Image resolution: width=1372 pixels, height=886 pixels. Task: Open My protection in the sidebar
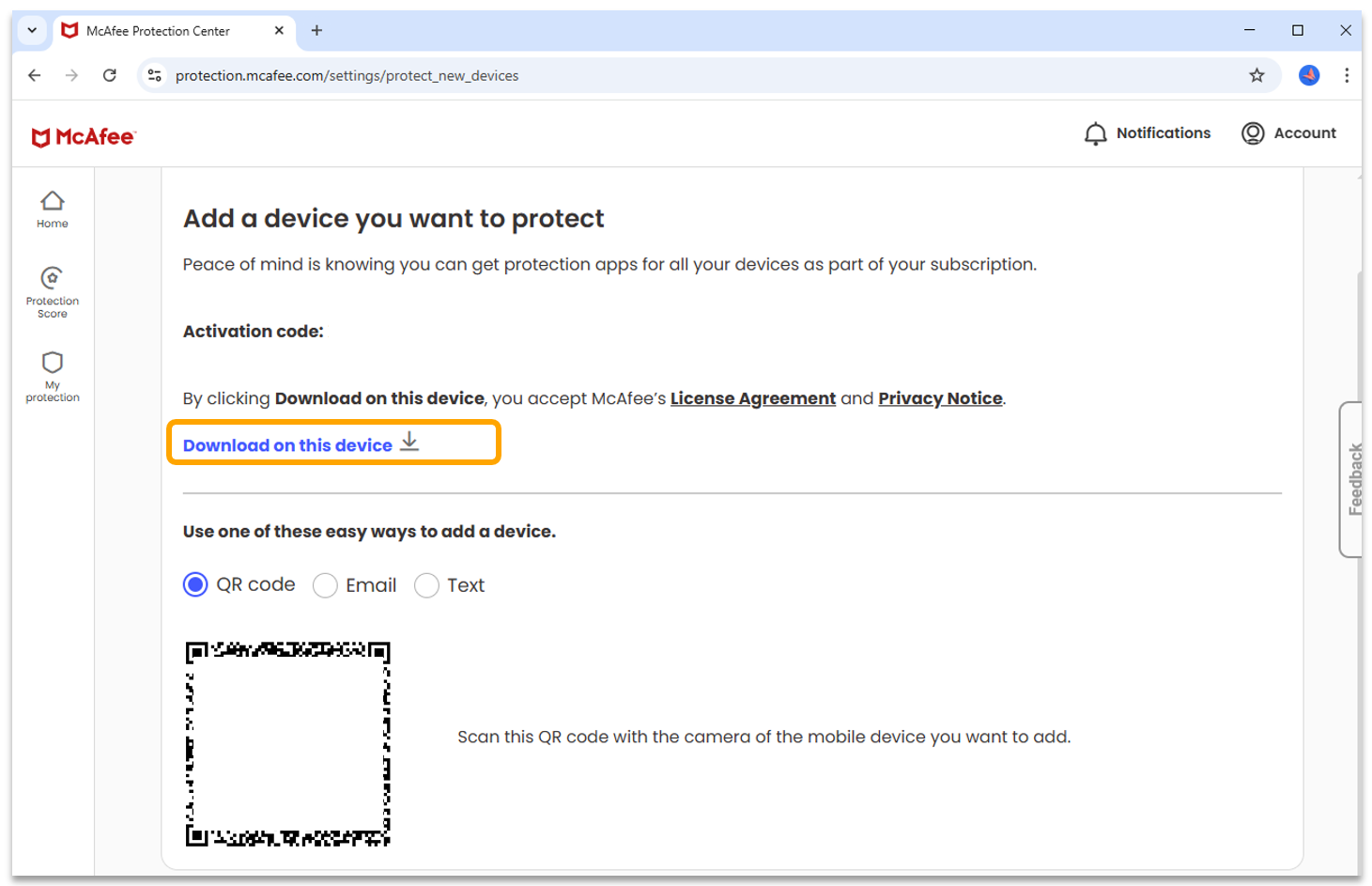[52, 375]
